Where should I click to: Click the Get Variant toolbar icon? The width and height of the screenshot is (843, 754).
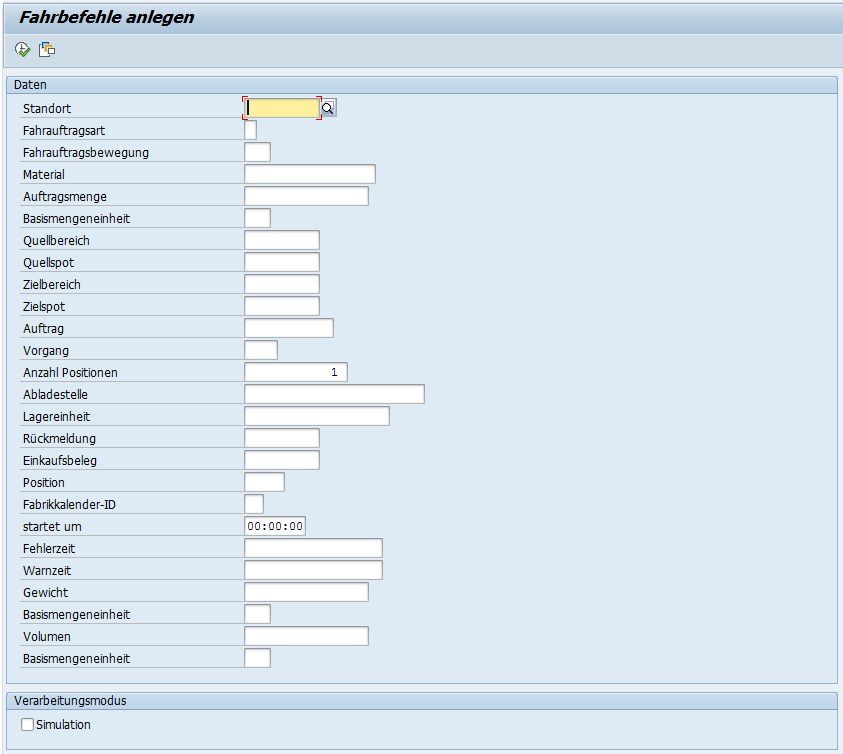[47, 49]
